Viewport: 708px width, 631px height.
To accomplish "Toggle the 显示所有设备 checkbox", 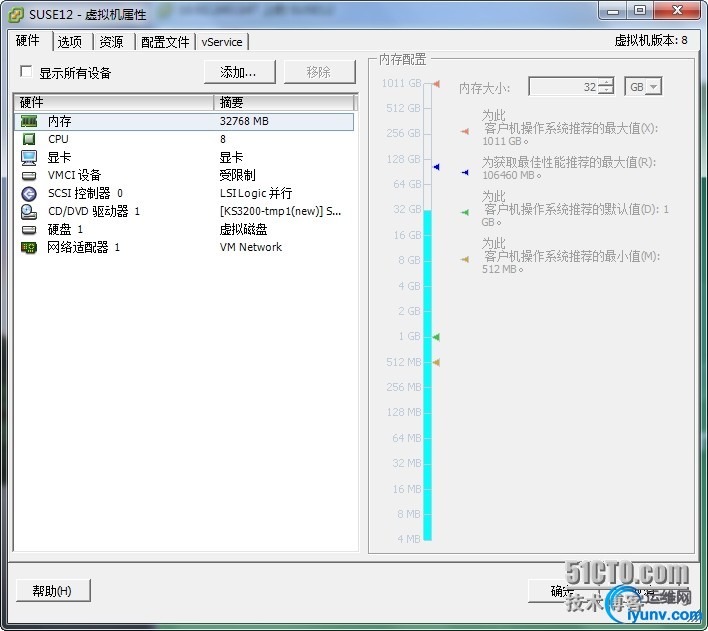I will (26, 72).
